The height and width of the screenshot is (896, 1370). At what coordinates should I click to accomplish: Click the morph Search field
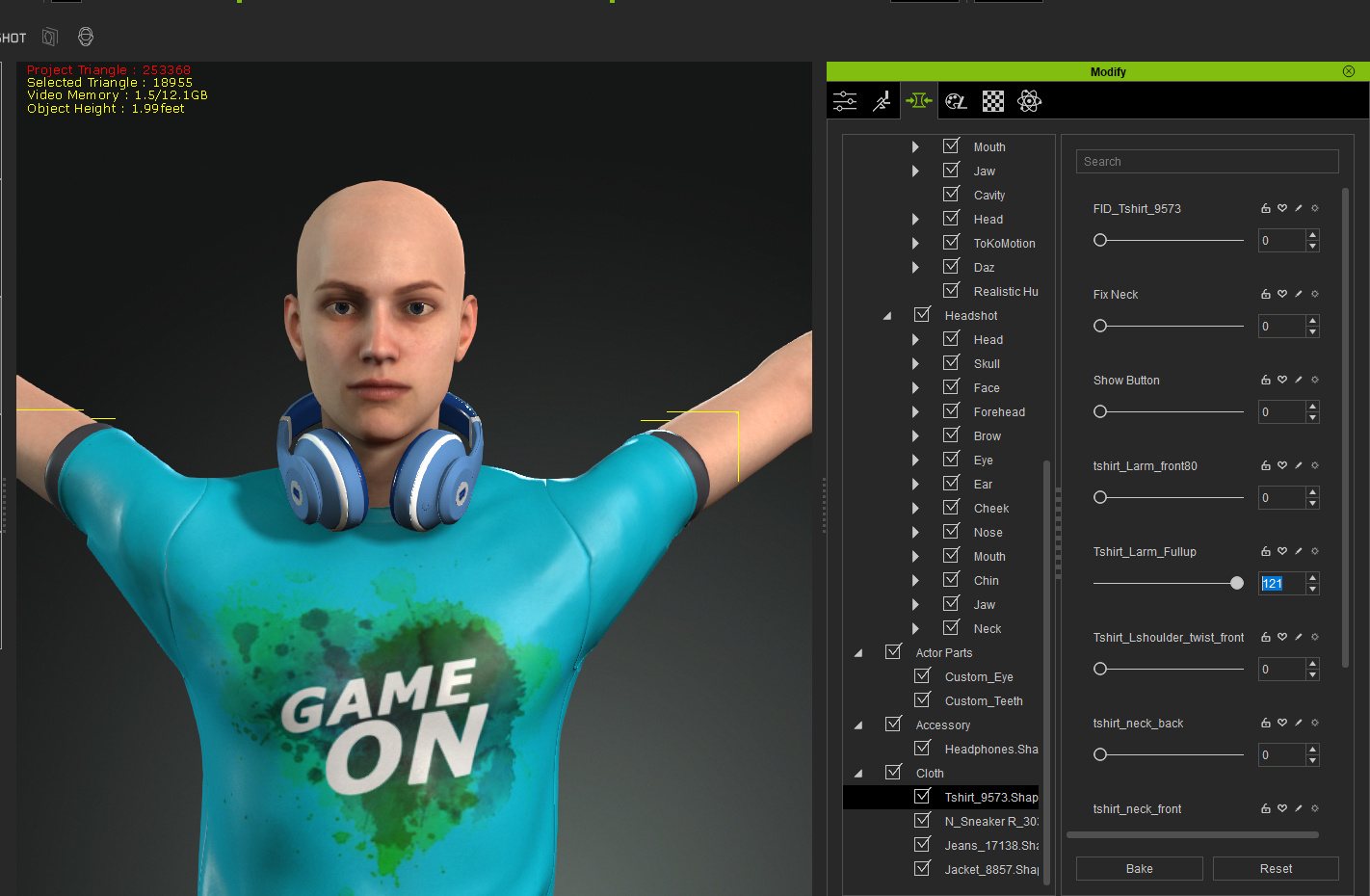click(1207, 162)
